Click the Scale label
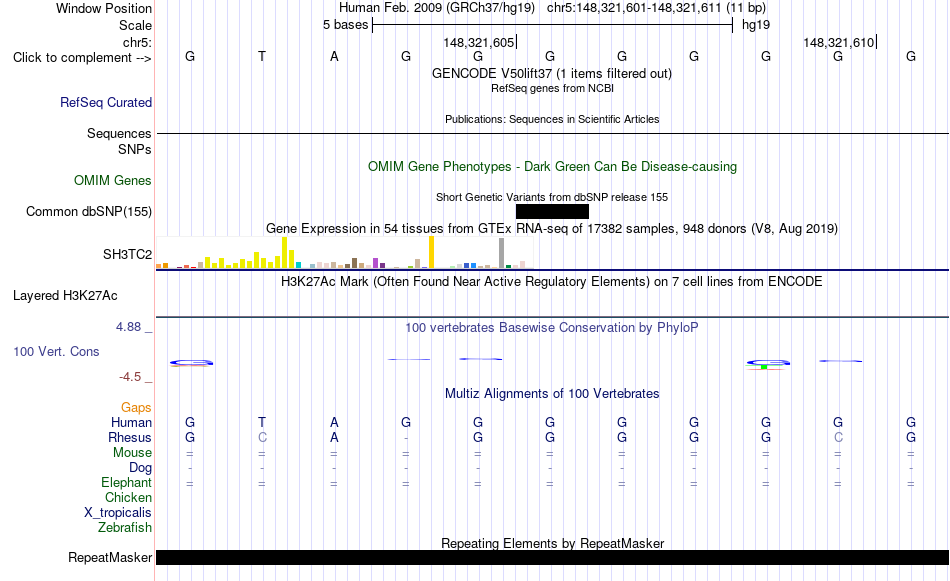 (x=135, y=25)
